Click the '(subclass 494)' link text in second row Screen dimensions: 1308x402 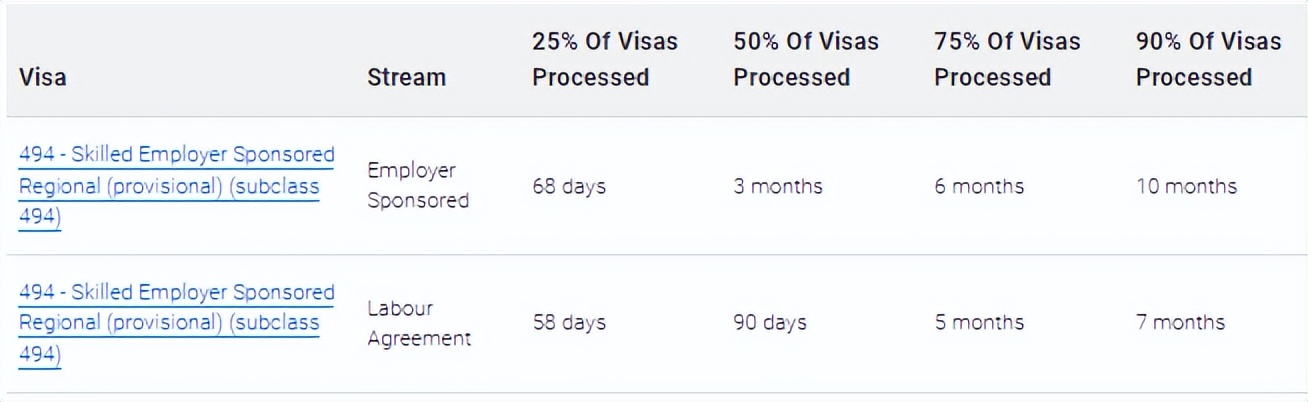(x=169, y=339)
